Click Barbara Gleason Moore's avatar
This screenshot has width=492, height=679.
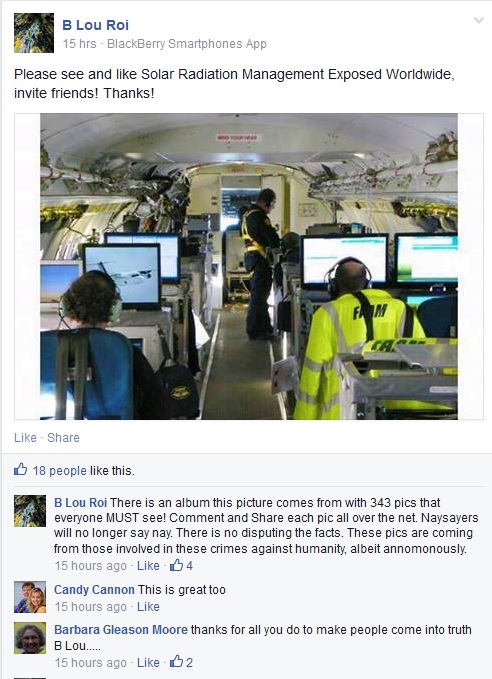30,638
